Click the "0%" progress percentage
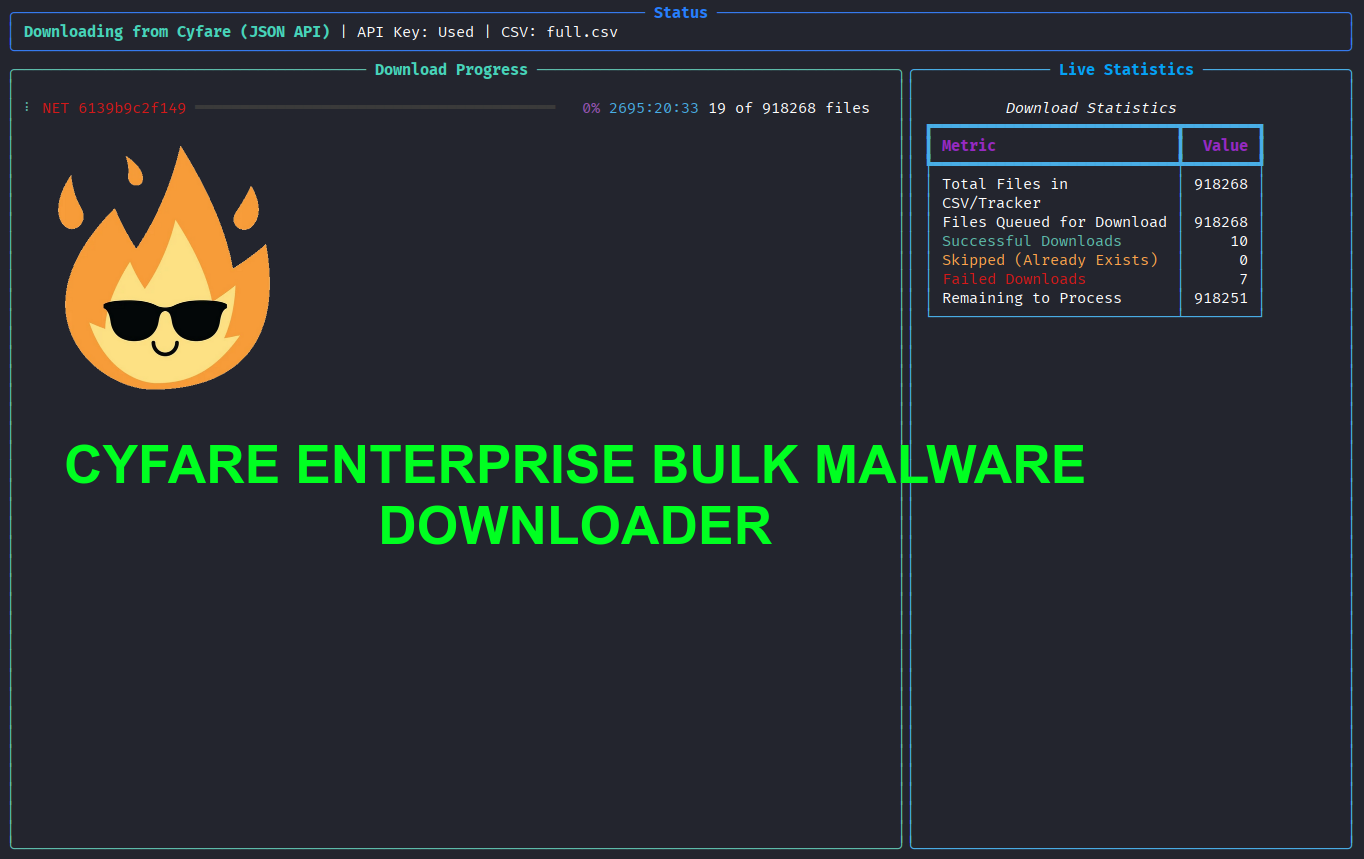This screenshot has width=1364, height=859. click(x=591, y=108)
